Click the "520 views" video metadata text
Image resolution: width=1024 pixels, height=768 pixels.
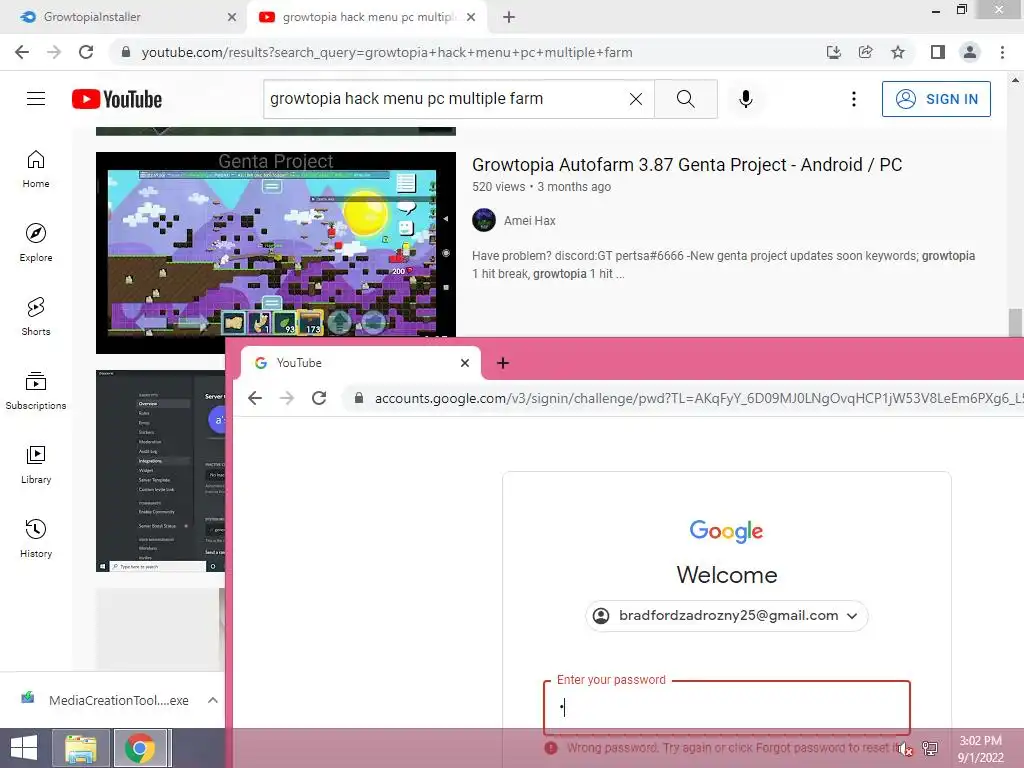[x=498, y=187]
